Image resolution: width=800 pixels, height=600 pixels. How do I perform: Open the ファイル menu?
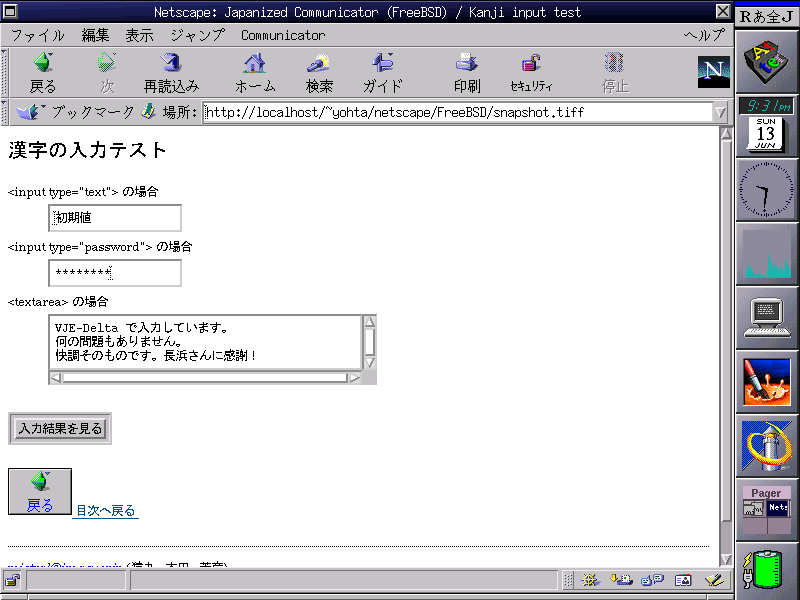pyautogui.click(x=37, y=35)
